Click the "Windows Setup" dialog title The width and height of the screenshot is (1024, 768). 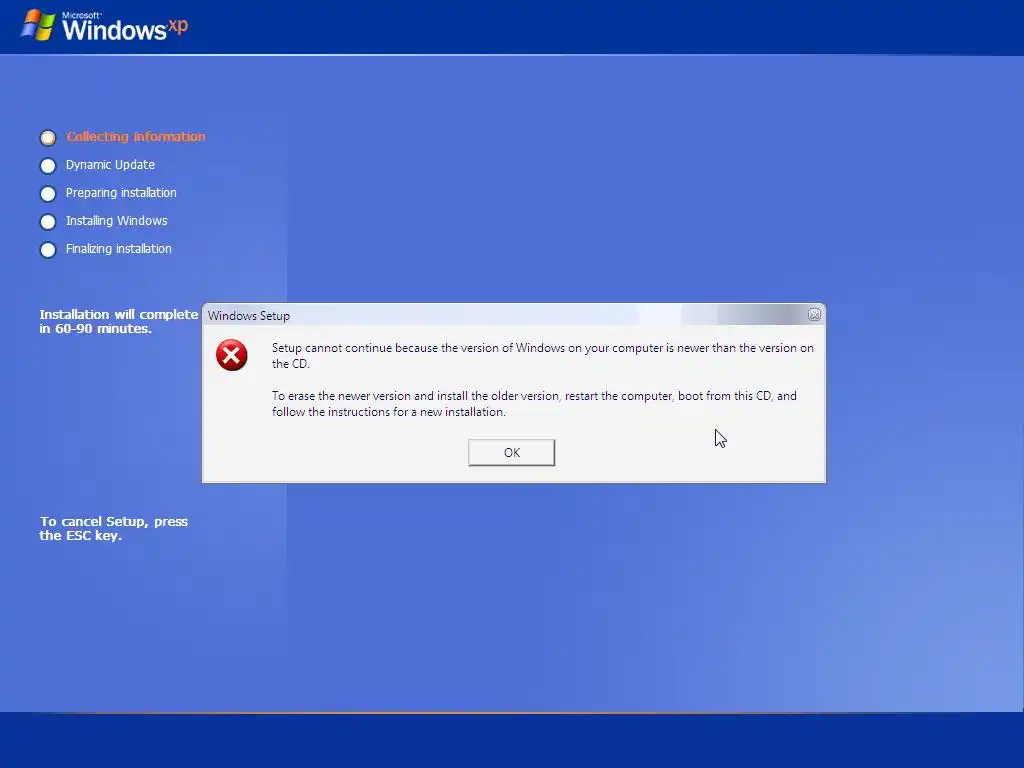click(x=249, y=315)
